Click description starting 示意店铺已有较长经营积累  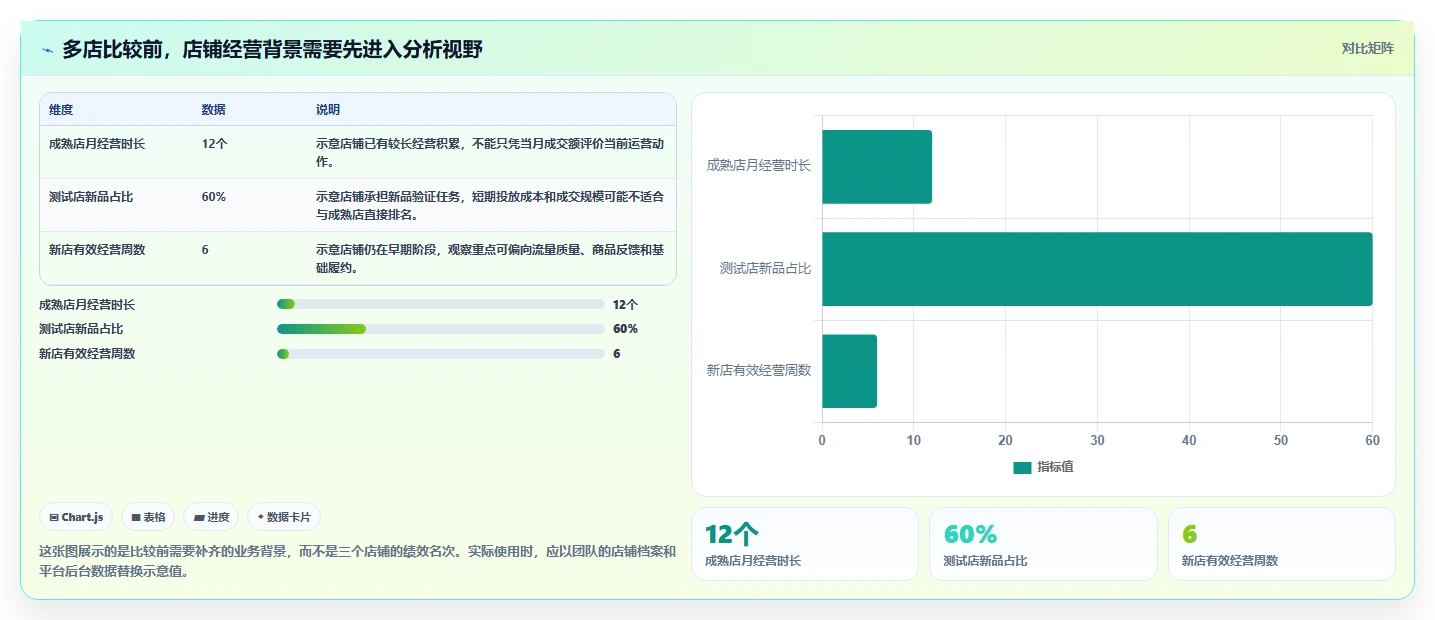click(x=490, y=152)
